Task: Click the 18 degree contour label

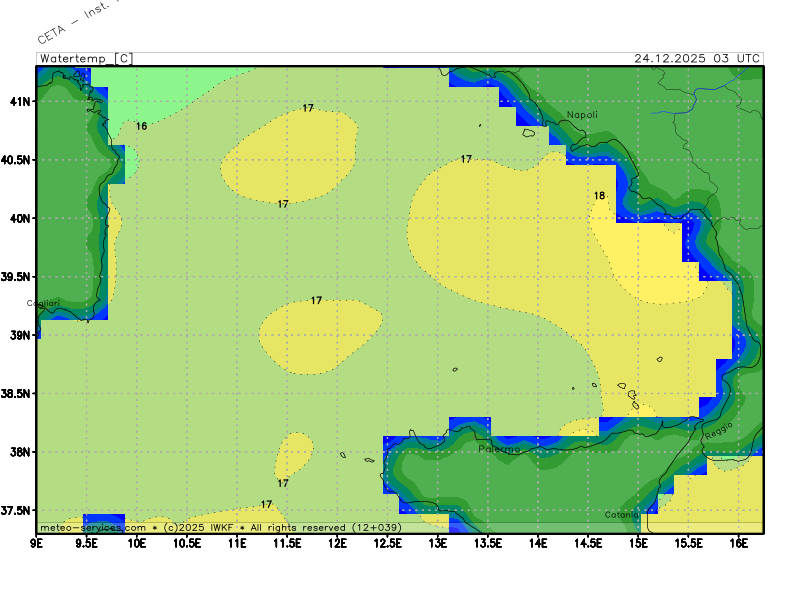Action: 600,196
